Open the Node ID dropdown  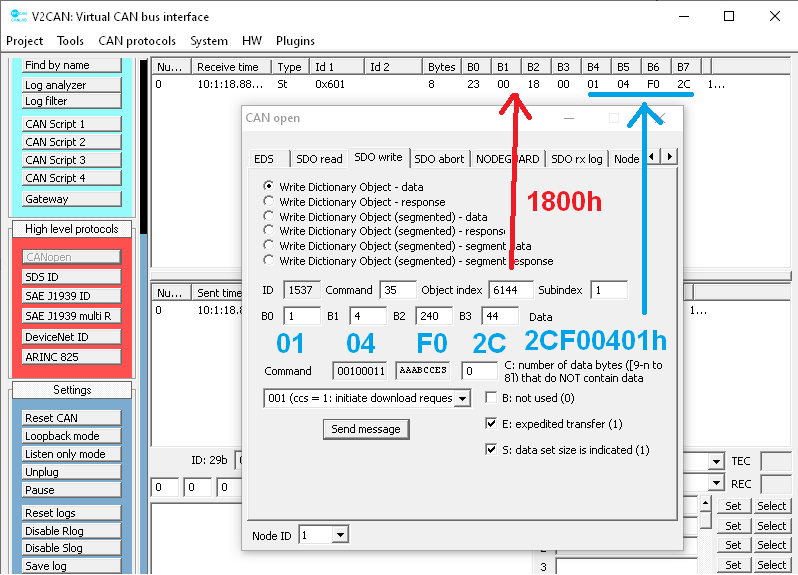tap(340, 535)
